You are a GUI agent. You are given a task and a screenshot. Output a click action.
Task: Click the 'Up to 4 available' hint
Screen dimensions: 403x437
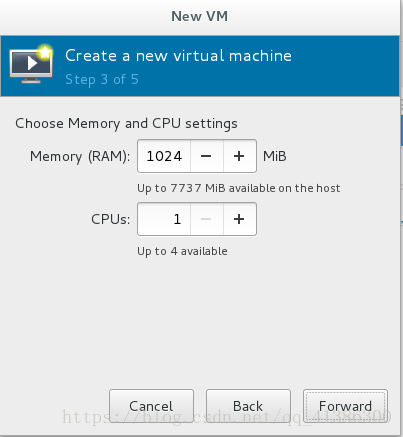[182, 251]
